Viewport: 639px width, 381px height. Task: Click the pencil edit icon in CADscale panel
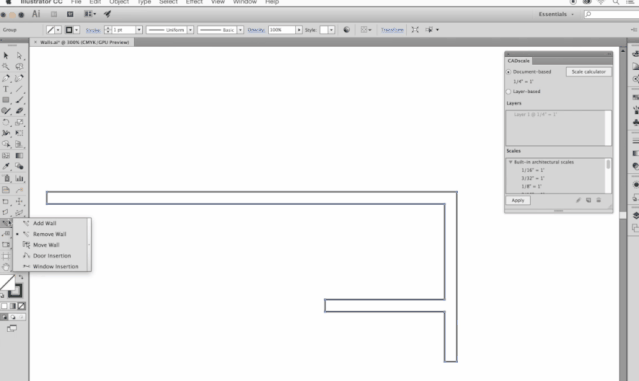pyautogui.click(x=578, y=200)
